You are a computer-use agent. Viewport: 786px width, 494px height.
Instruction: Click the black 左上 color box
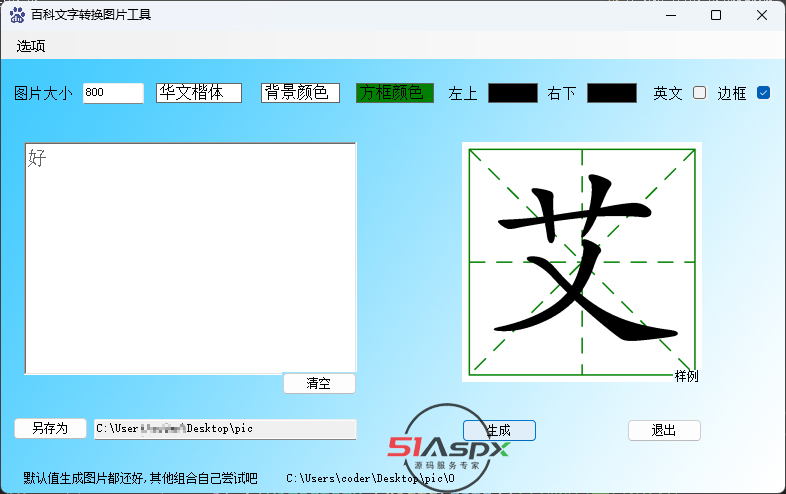pyautogui.click(x=513, y=93)
